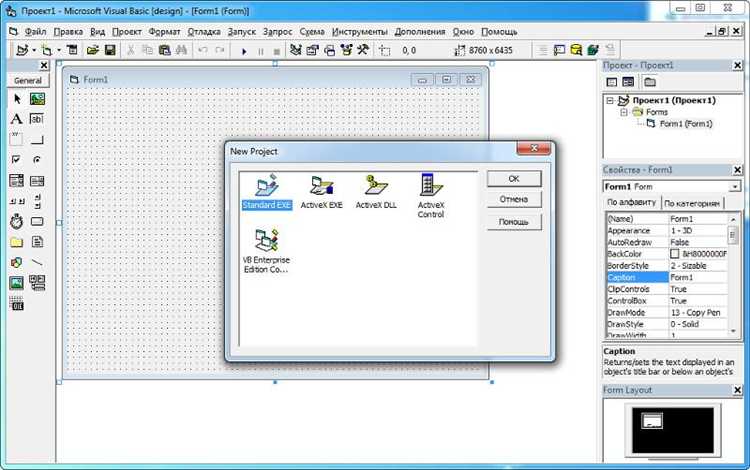Open the Отладка menu
This screenshot has width=750, height=470.
pos(204,32)
